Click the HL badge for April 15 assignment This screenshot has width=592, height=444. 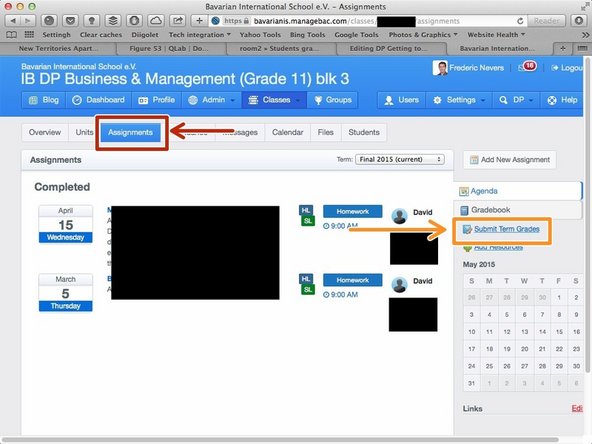pyautogui.click(x=305, y=210)
